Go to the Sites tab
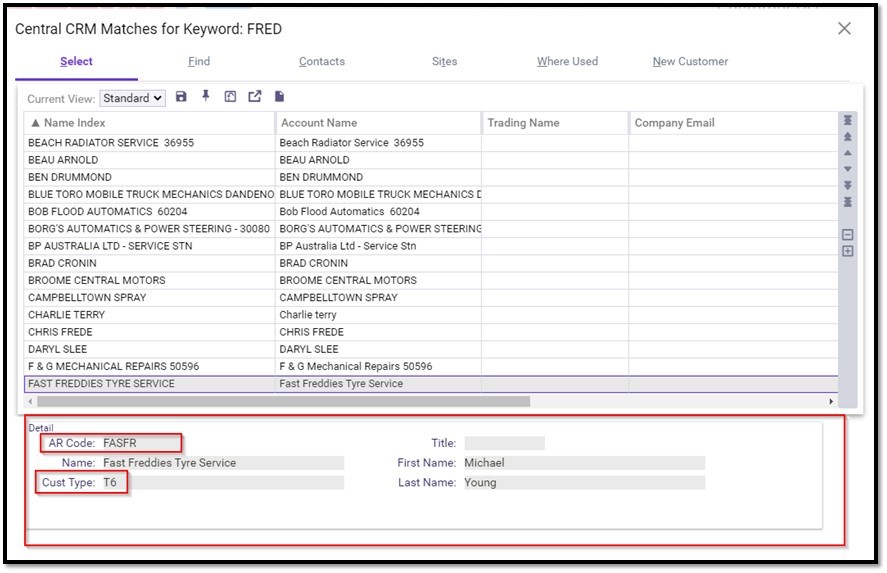 pos(445,61)
